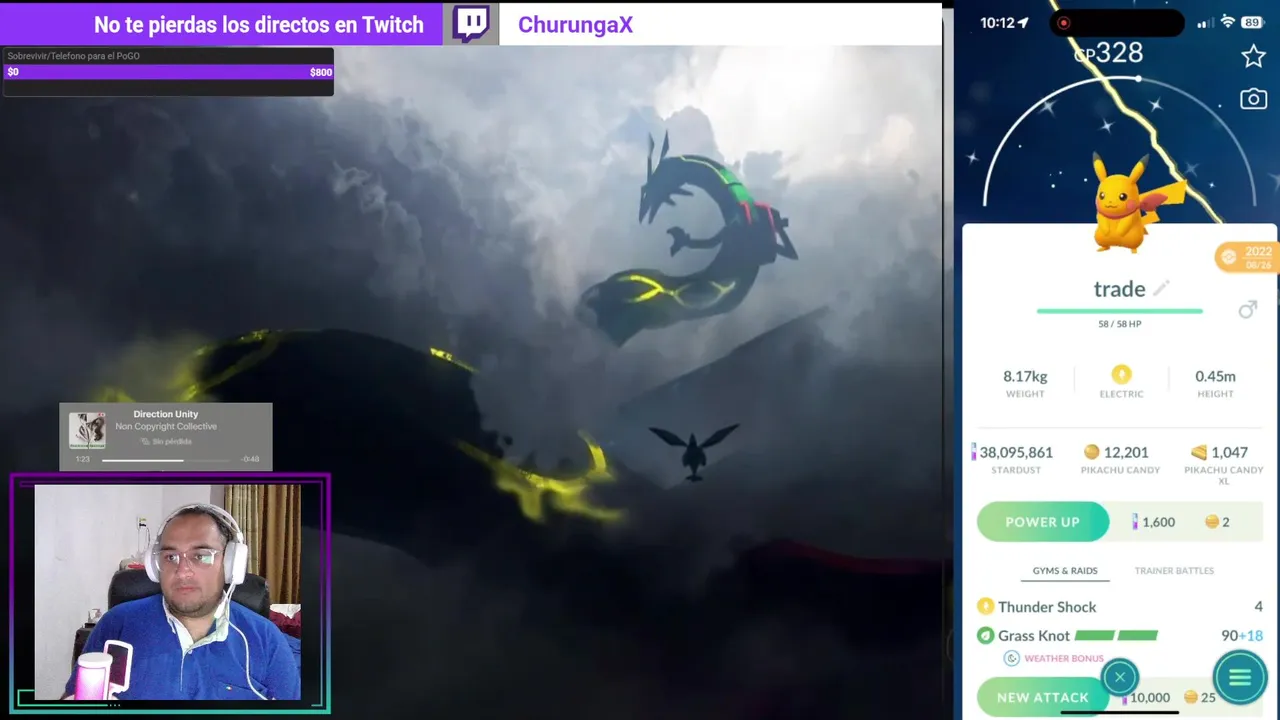Tap the CP328 value

[x=1108, y=53]
